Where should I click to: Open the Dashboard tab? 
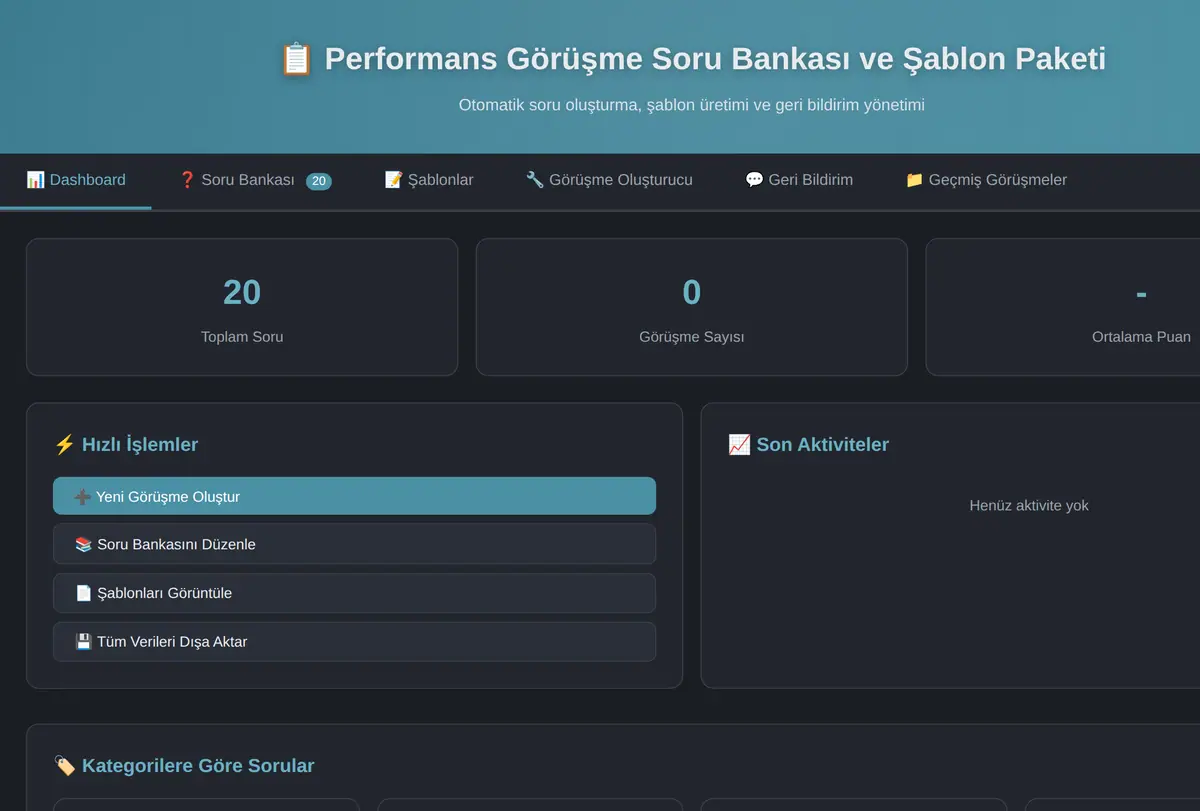click(76, 180)
